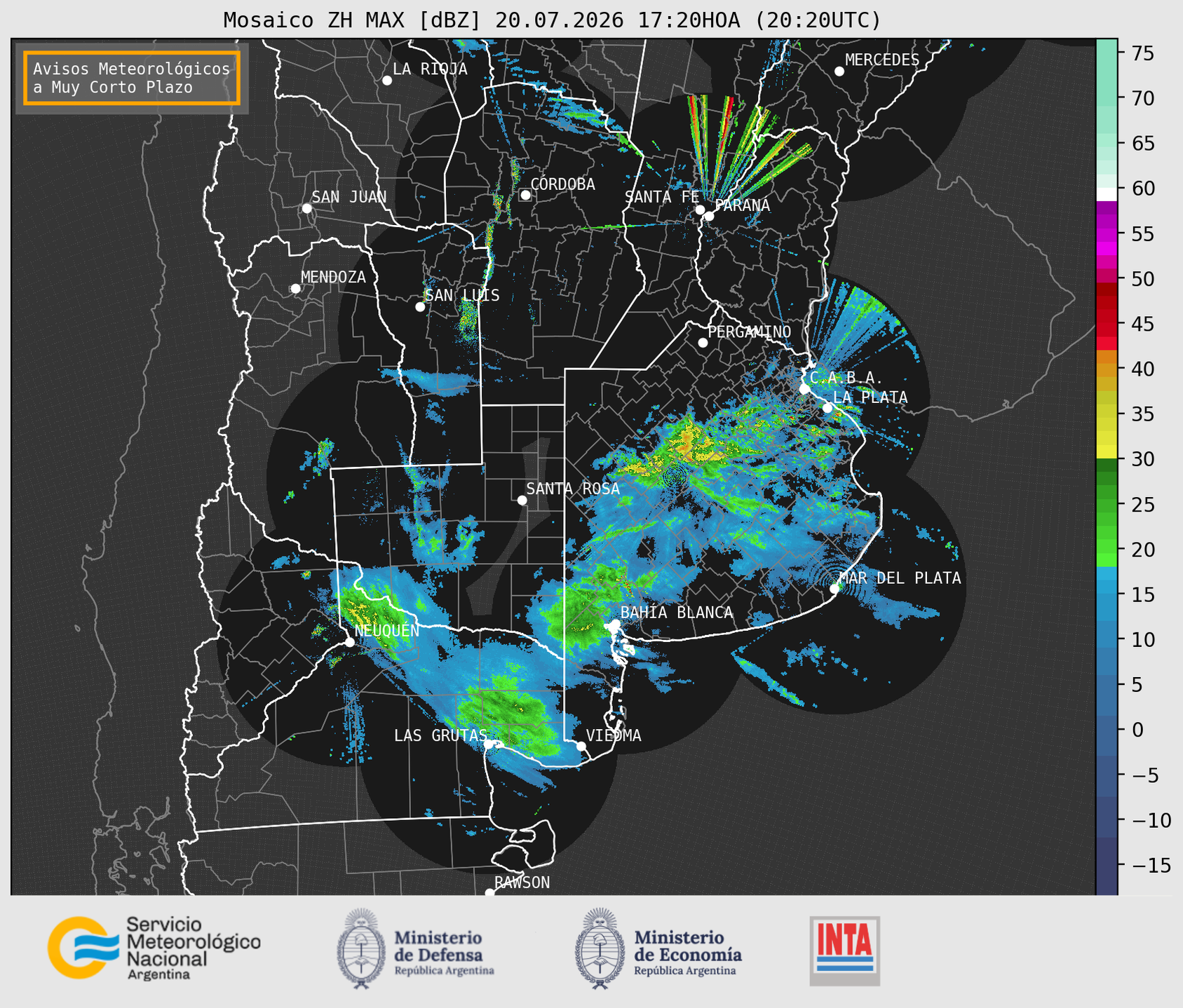Select the Neuquén city marker dot
Image resolution: width=1183 pixels, height=1008 pixels.
tap(349, 642)
